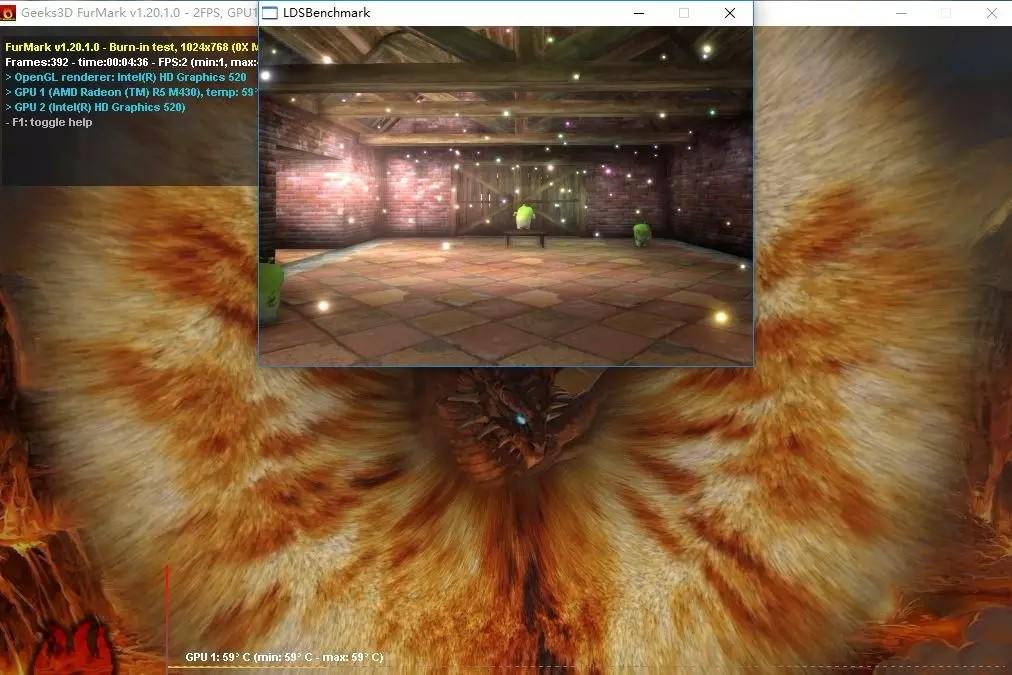Click the GPU 1 temperature graph label
The width and height of the screenshot is (1012, 675).
coord(284,658)
